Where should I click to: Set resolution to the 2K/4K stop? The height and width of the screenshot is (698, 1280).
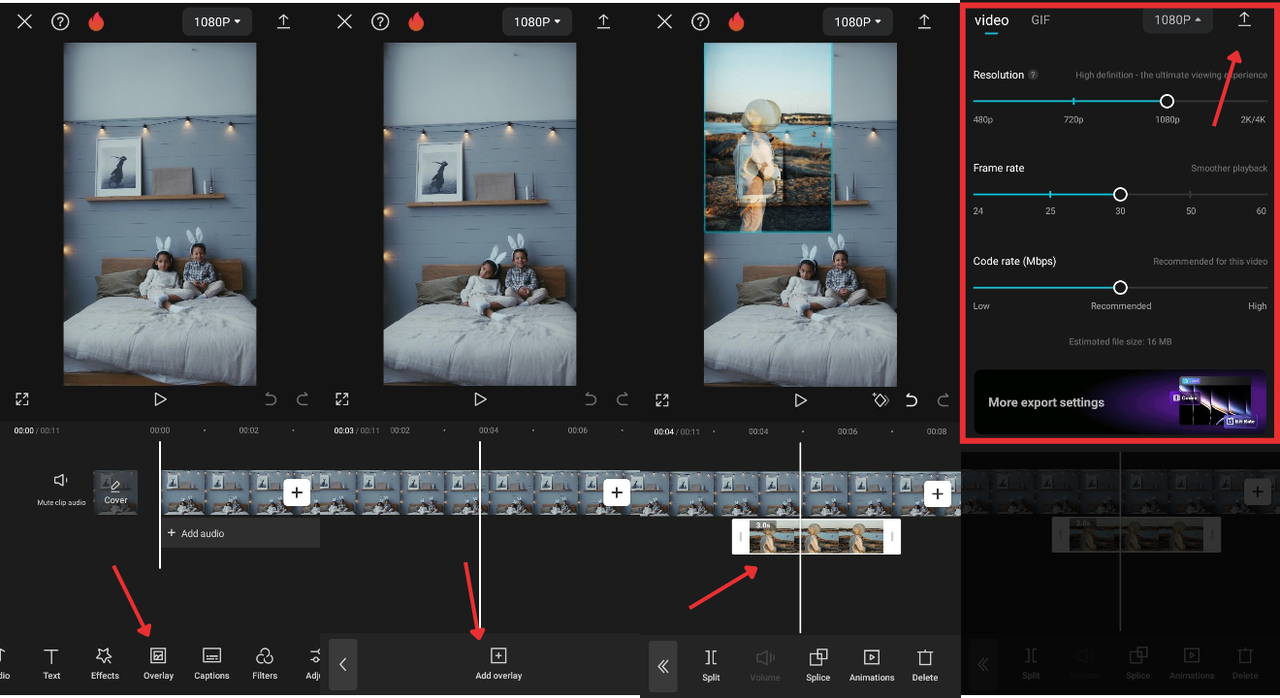tap(1265, 101)
